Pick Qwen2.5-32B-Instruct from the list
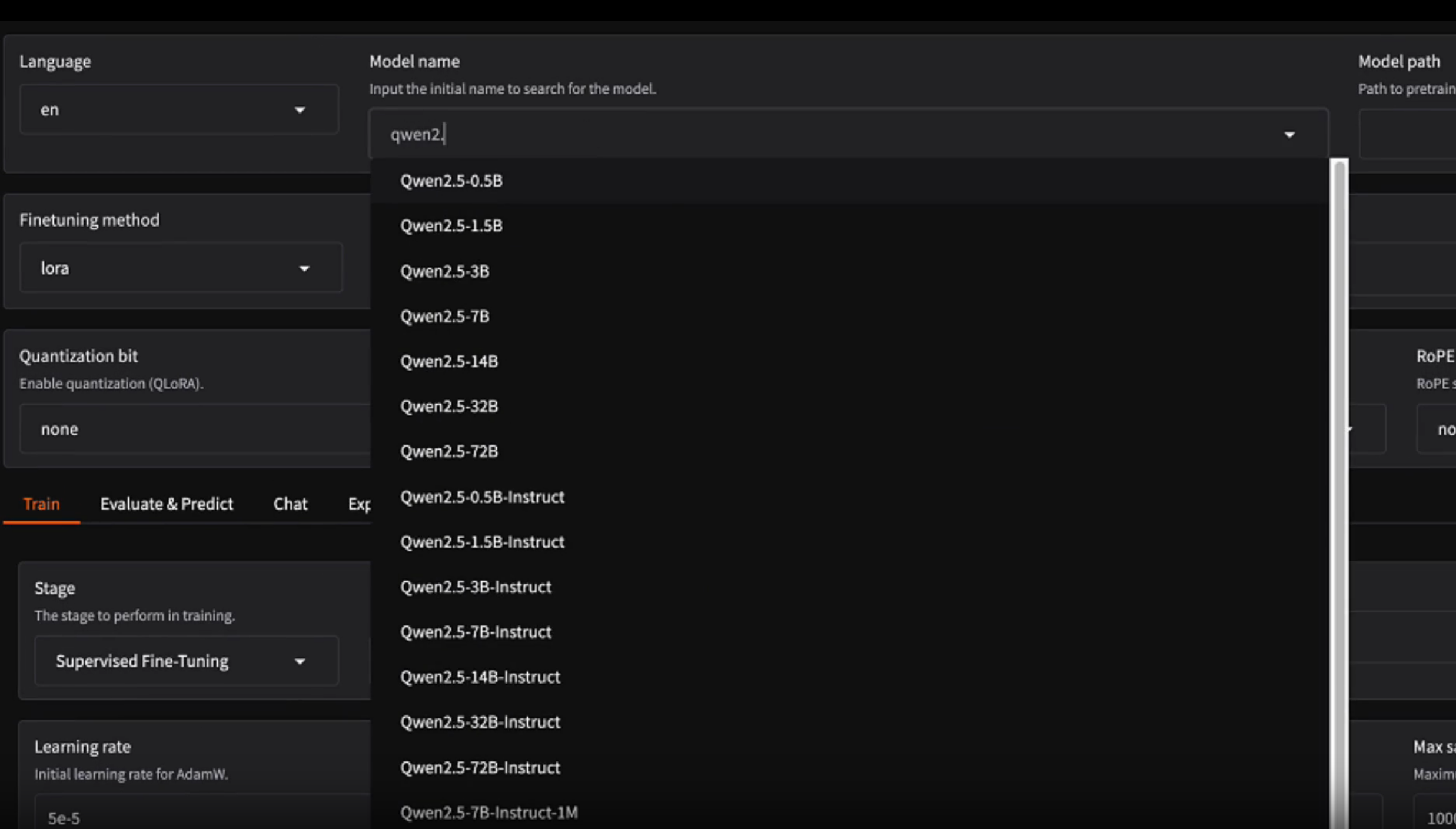 [849, 722]
